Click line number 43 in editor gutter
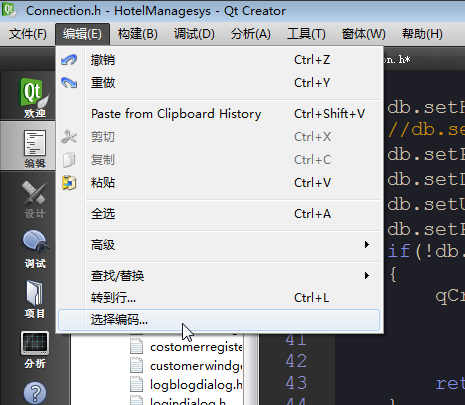The width and height of the screenshot is (465, 405). pyautogui.click(x=296, y=383)
